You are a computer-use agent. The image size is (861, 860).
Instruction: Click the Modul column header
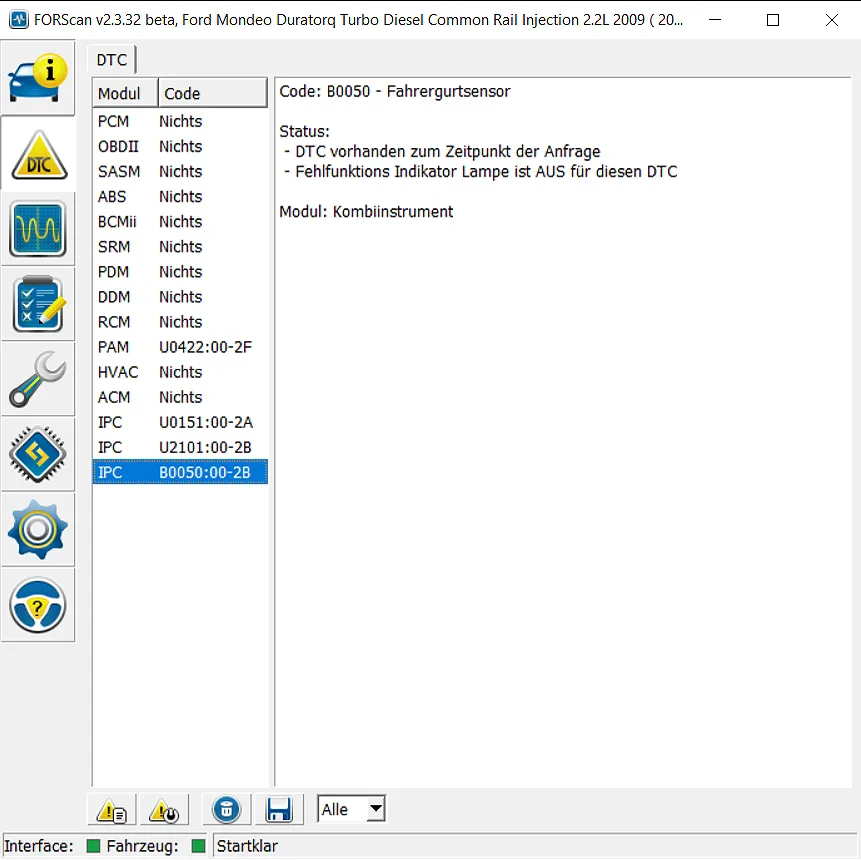(125, 94)
